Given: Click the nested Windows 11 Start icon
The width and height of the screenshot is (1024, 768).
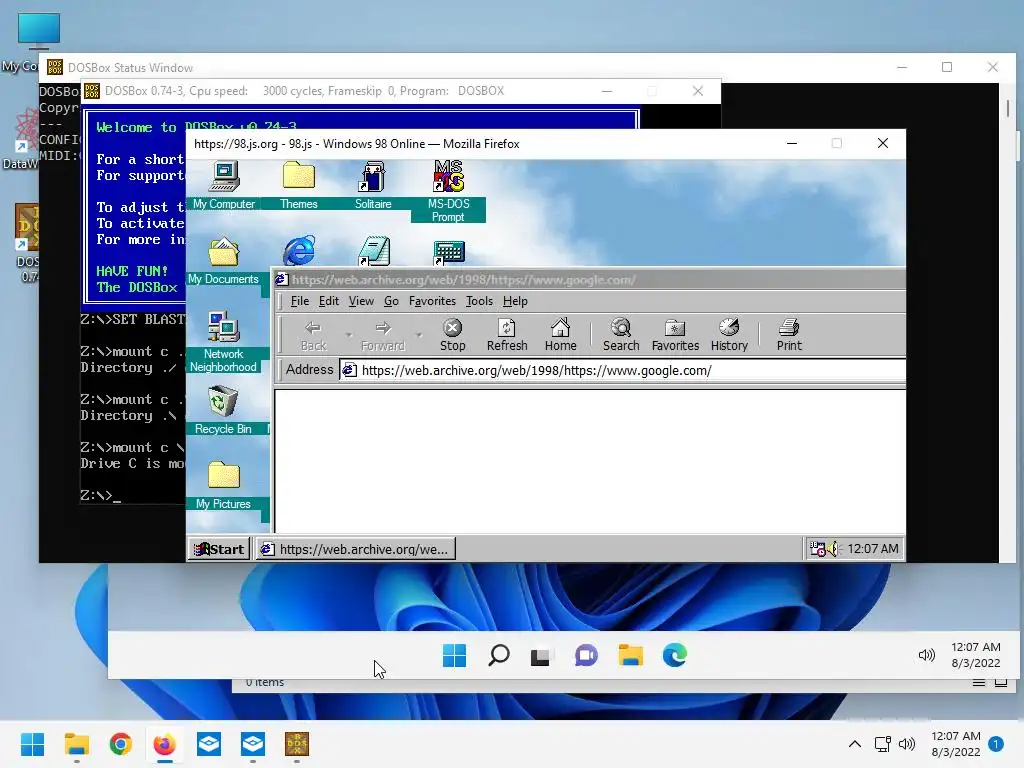Looking at the screenshot, I should click(x=455, y=655).
